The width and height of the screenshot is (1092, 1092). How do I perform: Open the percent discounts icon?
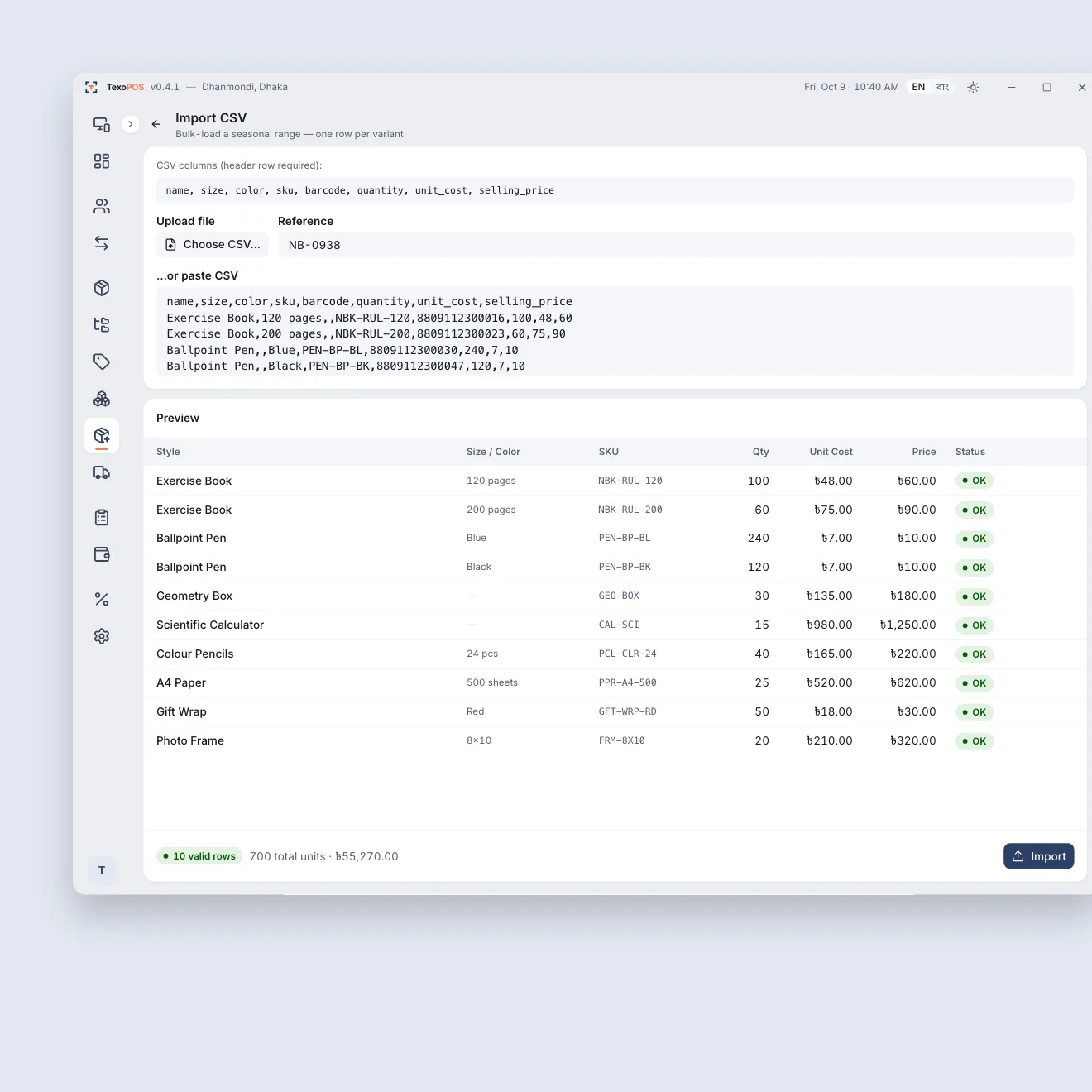tap(102, 599)
